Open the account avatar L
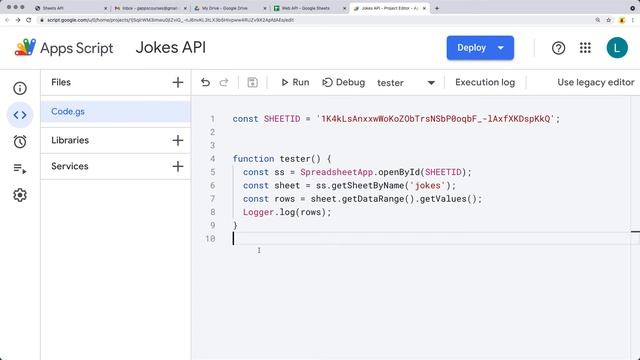 (617, 48)
